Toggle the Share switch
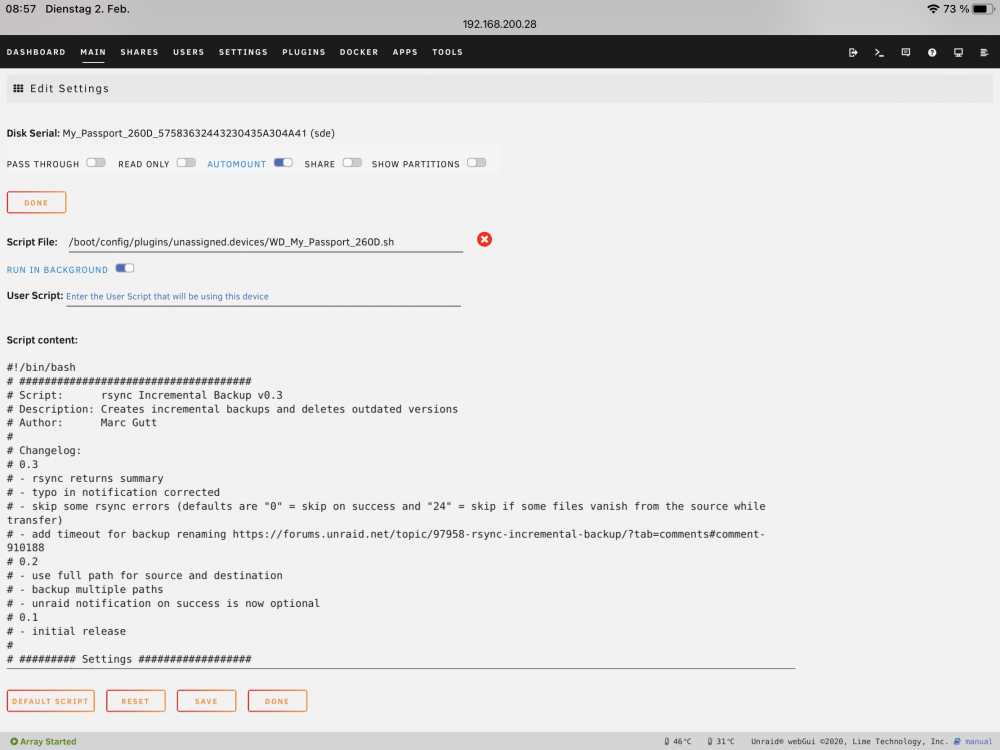Image resolution: width=1000 pixels, height=750 pixels. (352, 163)
